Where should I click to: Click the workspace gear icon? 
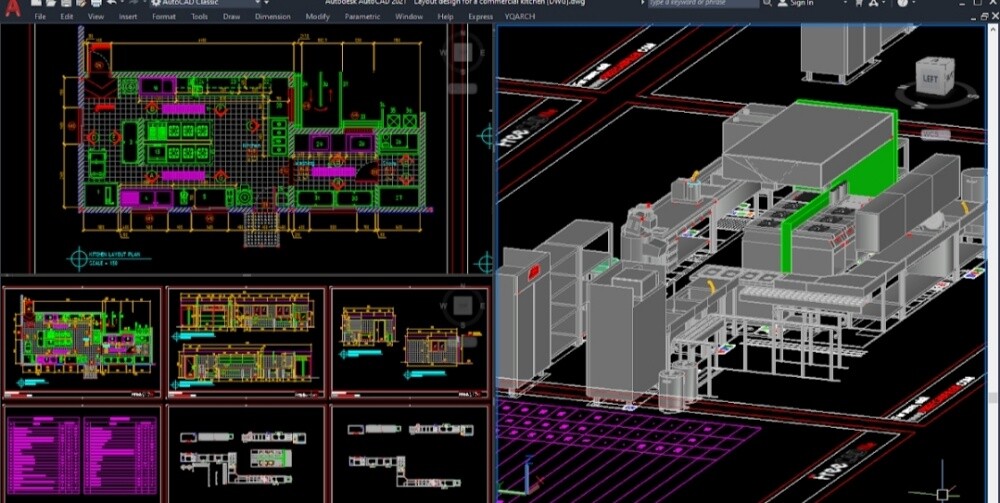pyautogui.click(x=156, y=3)
